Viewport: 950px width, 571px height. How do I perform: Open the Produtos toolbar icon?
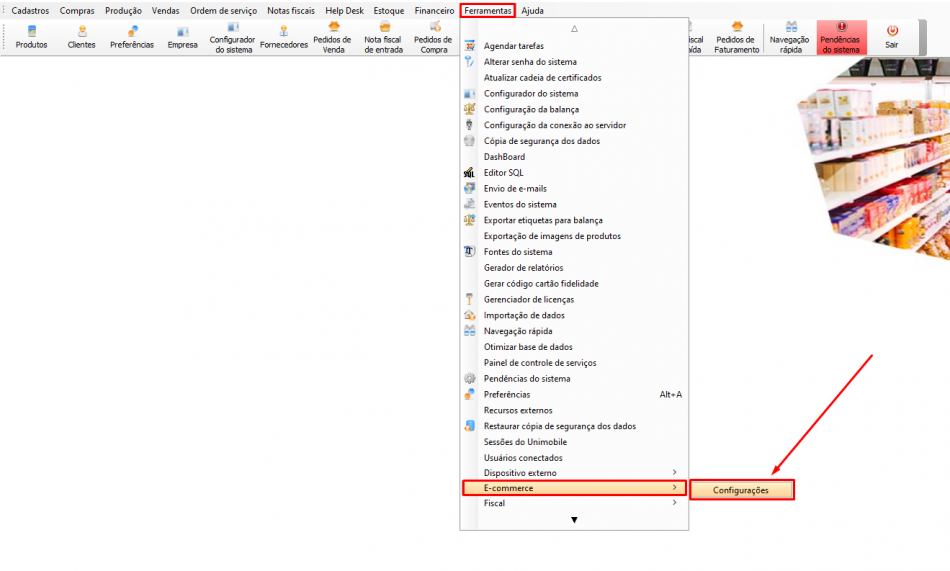[x=31, y=37]
